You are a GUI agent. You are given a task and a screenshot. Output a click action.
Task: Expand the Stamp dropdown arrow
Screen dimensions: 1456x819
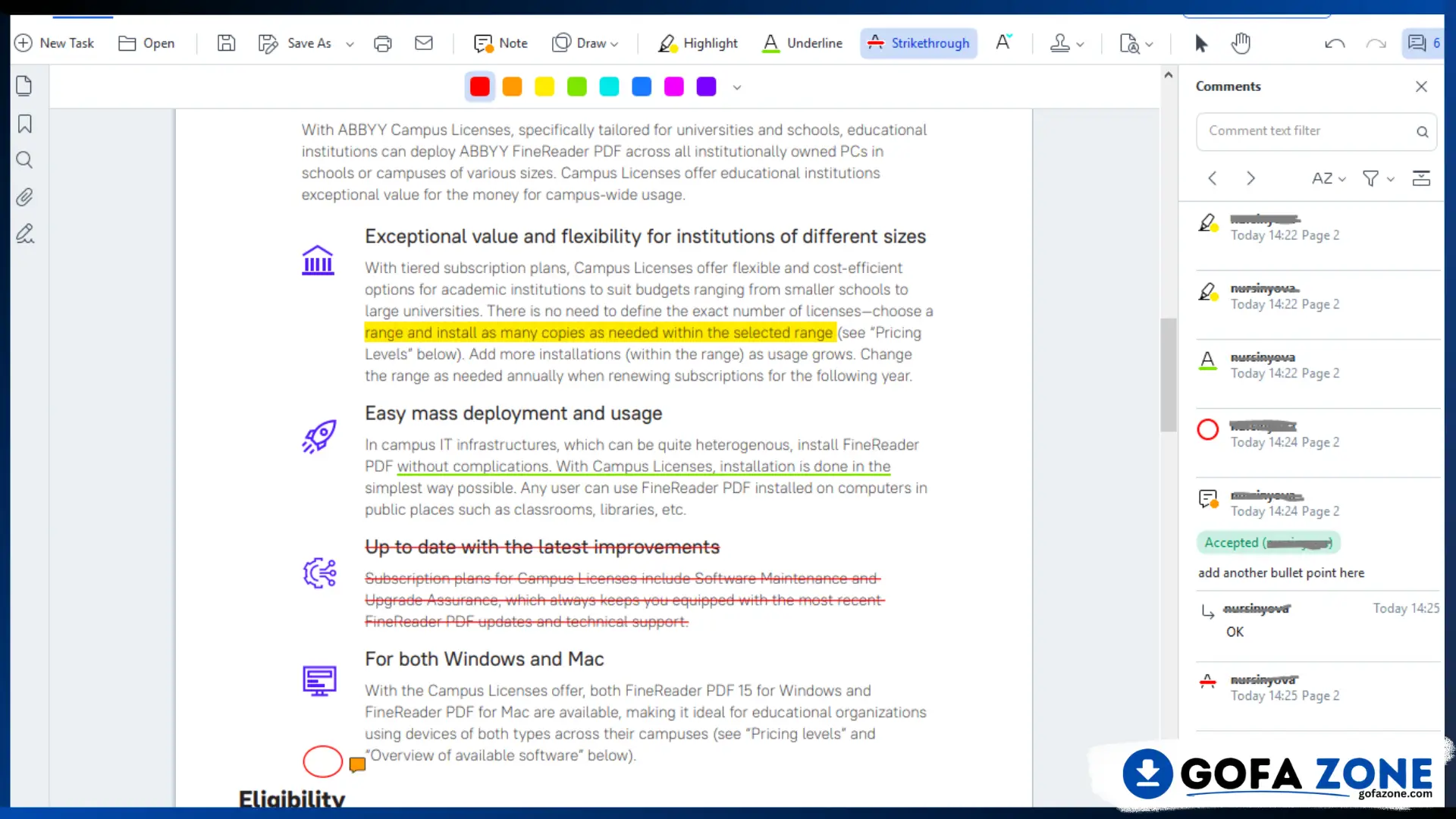pos(1081,44)
